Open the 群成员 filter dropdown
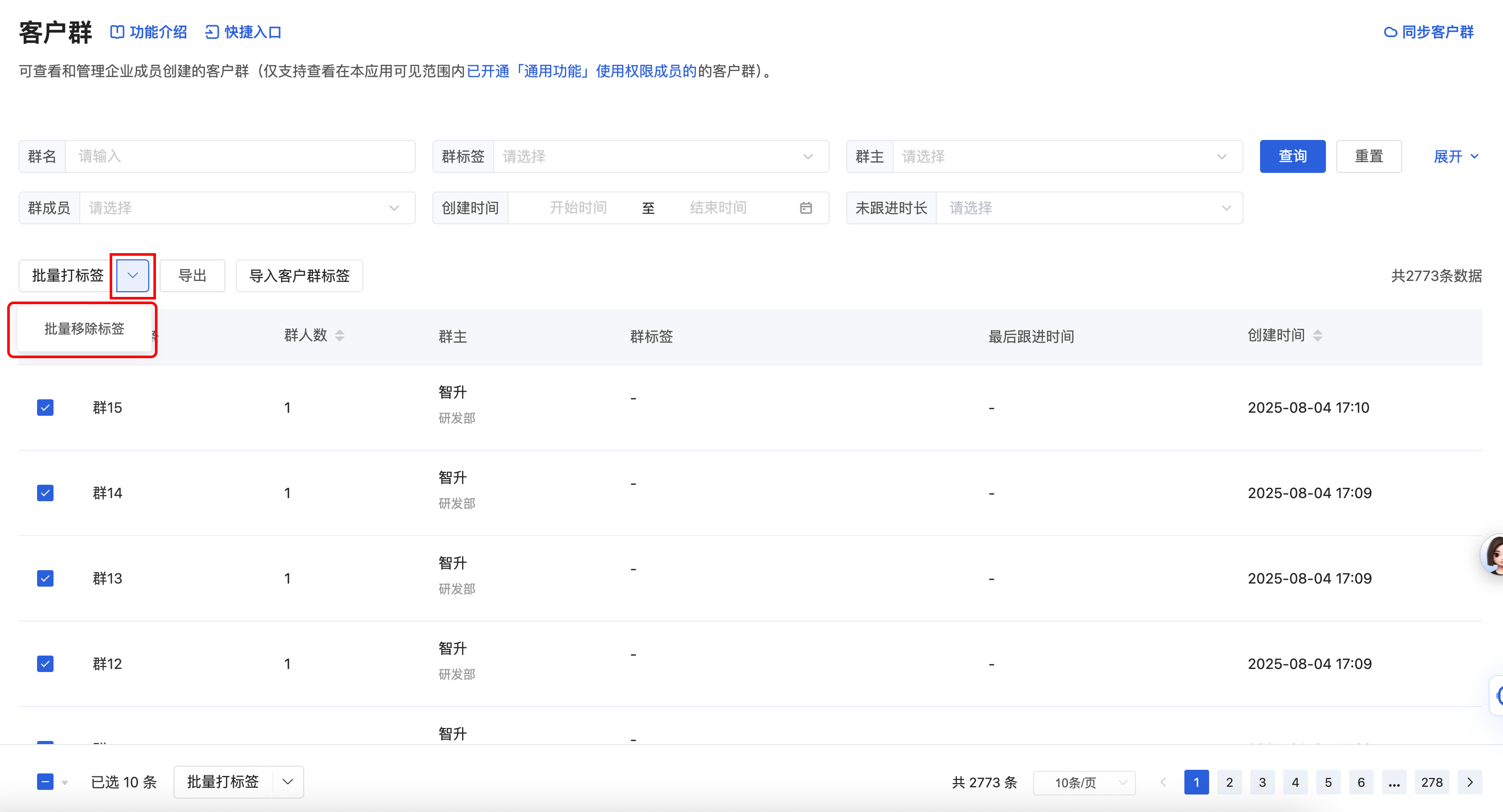 click(247, 208)
